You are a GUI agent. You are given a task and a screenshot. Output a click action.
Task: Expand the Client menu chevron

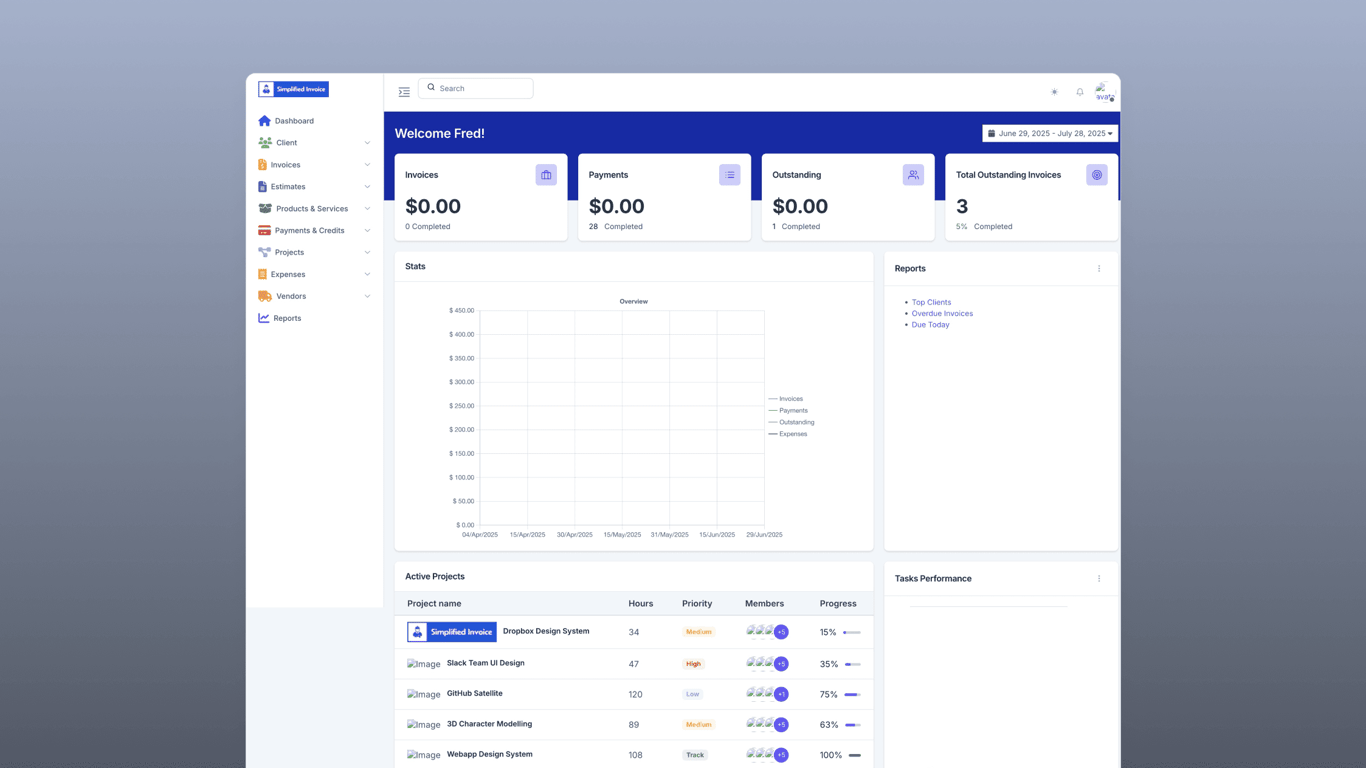367,143
